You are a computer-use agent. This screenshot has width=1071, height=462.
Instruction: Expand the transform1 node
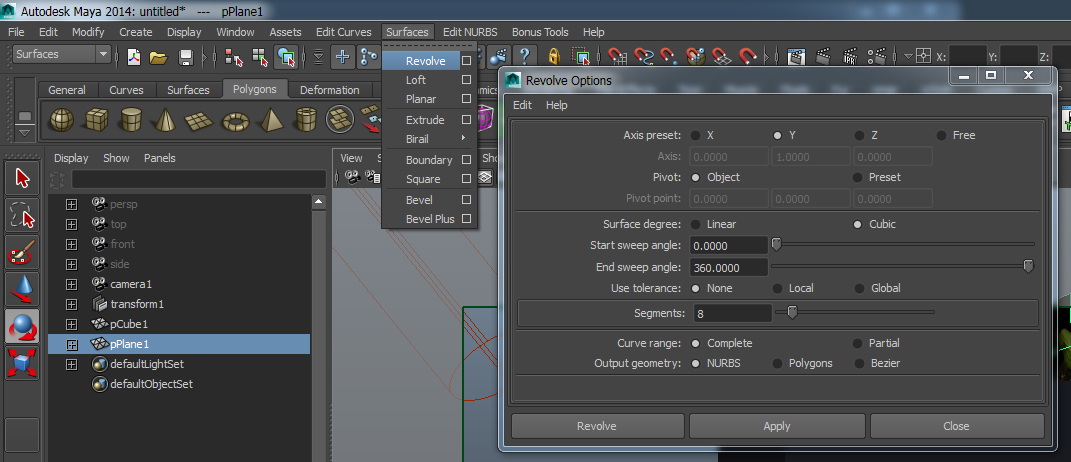click(72, 304)
